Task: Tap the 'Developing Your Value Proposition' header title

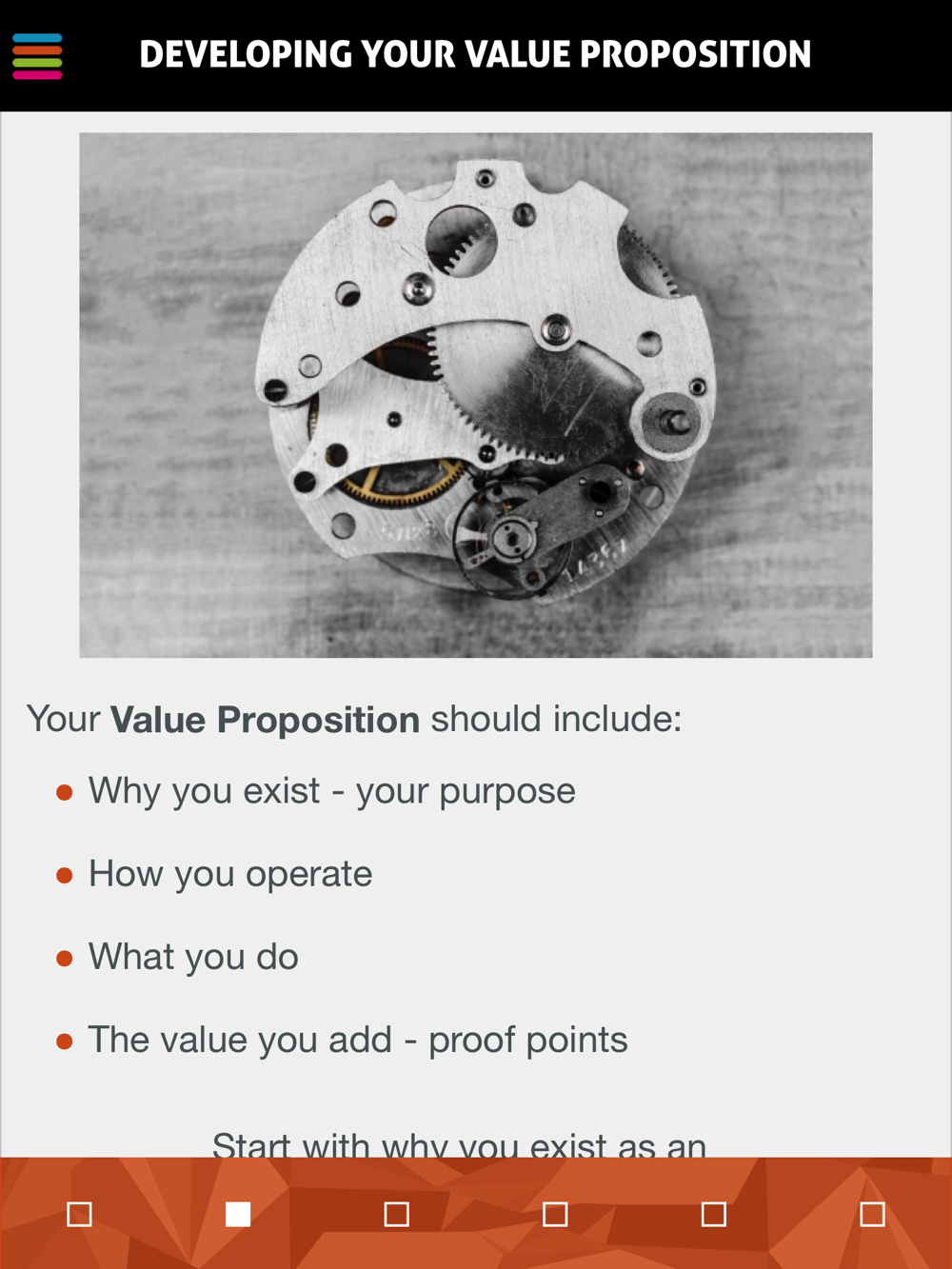Action: (x=475, y=55)
